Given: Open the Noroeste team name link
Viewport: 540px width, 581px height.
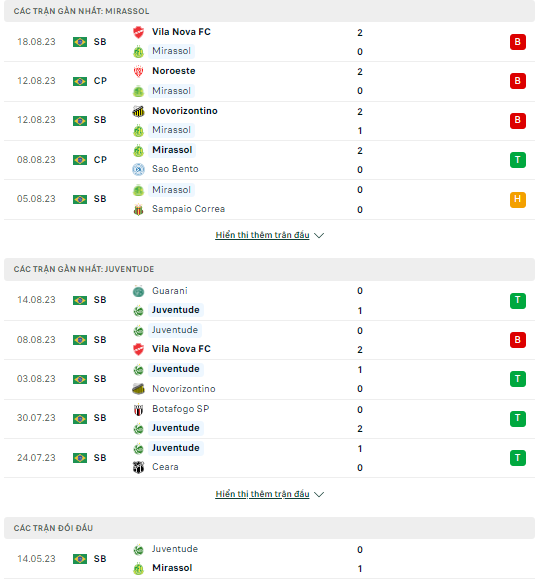Looking at the screenshot, I should coord(173,71).
